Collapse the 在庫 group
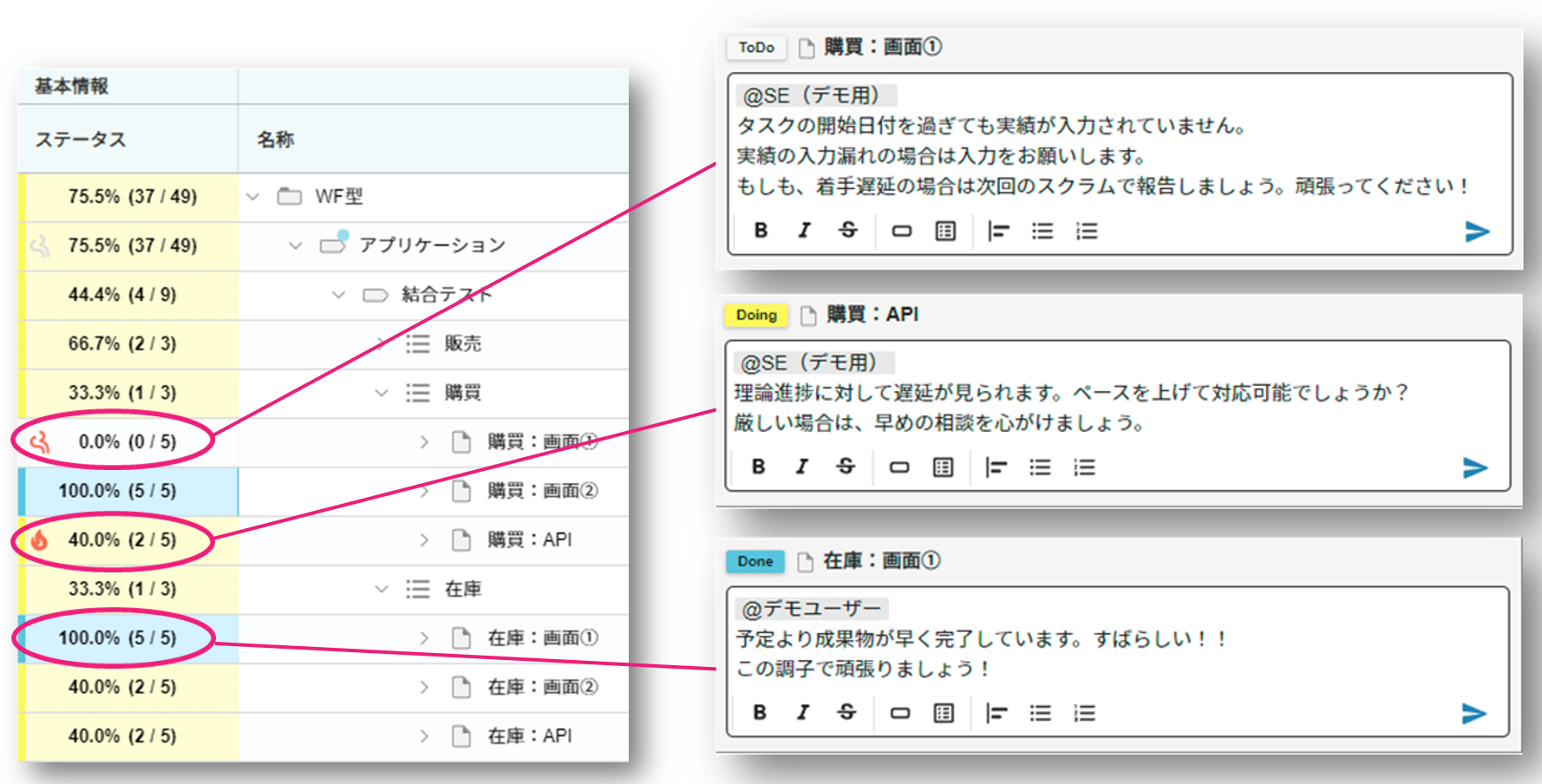The image size is (1542, 784). (x=381, y=589)
